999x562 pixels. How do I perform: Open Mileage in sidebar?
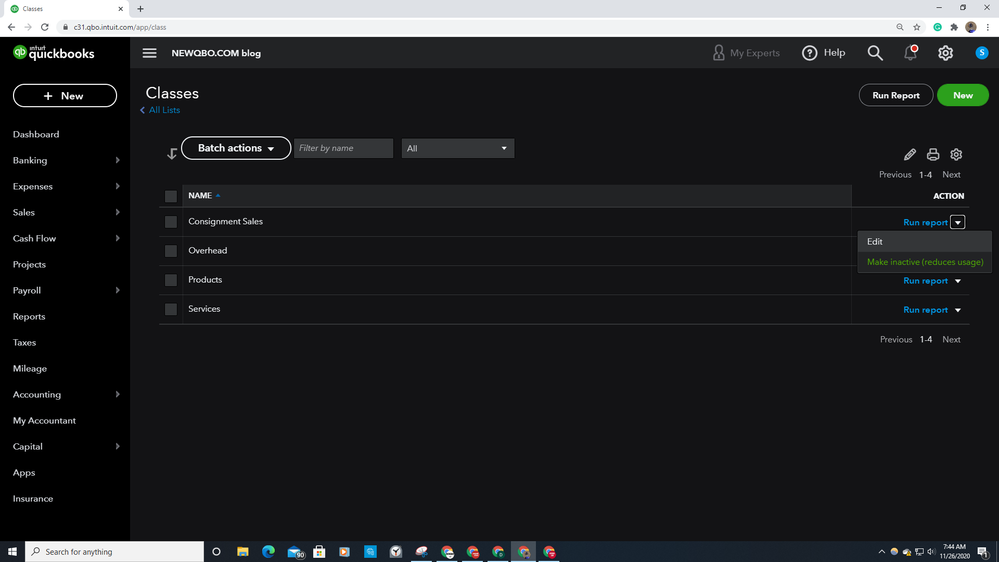pyautogui.click(x=29, y=368)
